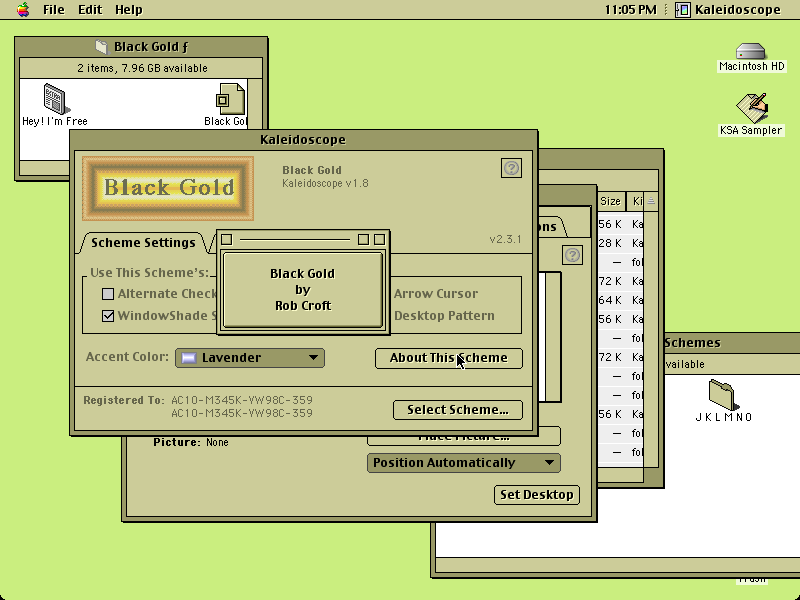Open the Help menu

click(x=129, y=10)
